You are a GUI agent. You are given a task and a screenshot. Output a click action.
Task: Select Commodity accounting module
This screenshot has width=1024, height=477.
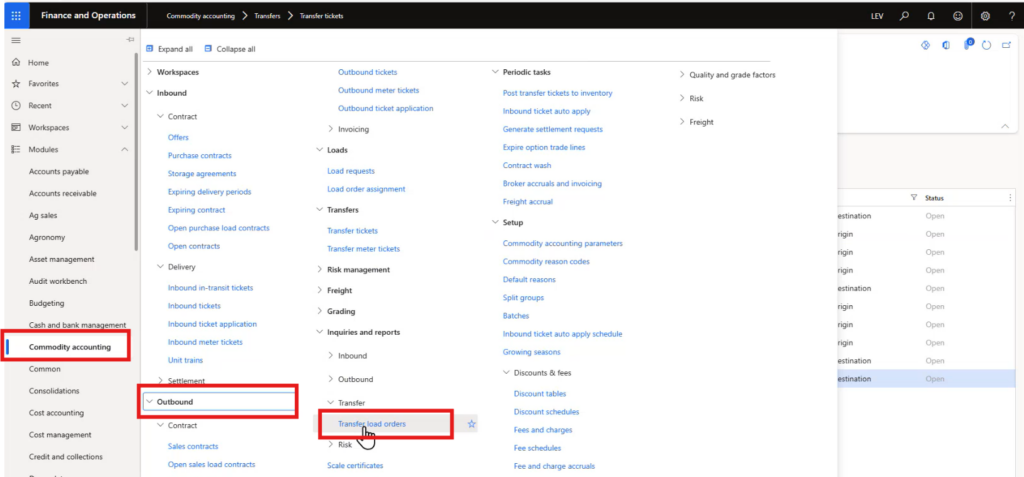(x=70, y=347)
